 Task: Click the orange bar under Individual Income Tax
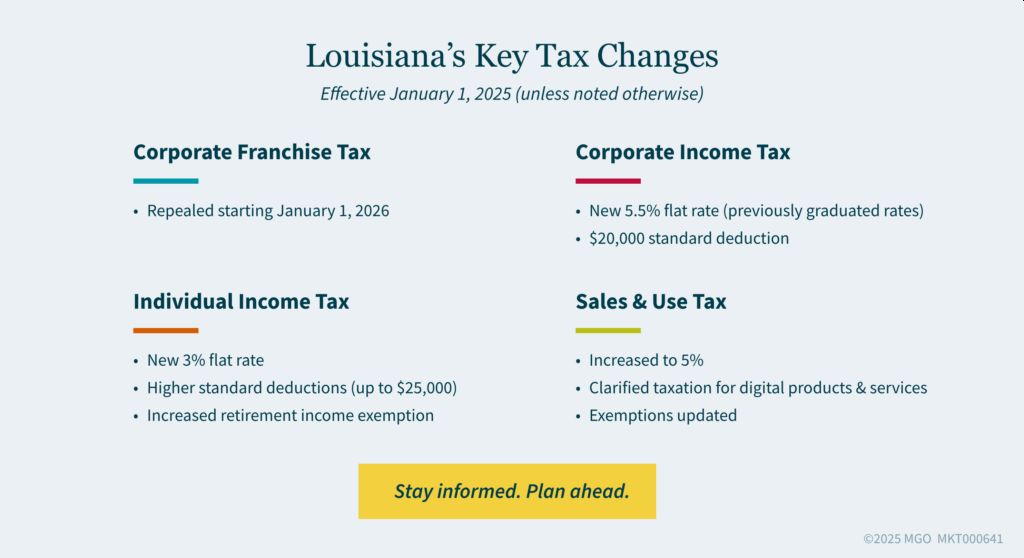click(166, 330)
